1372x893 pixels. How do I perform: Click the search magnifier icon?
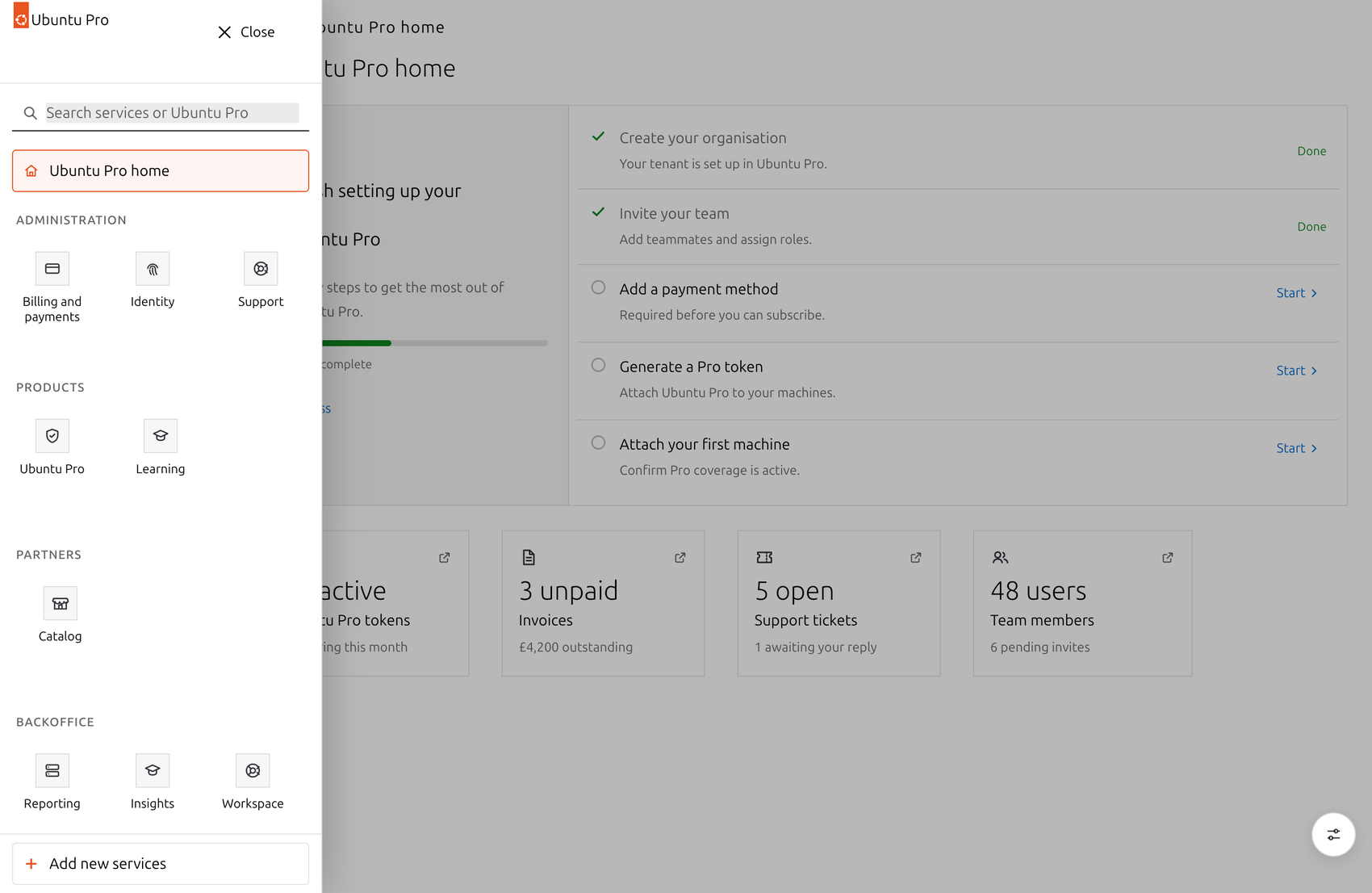(31, 113)
